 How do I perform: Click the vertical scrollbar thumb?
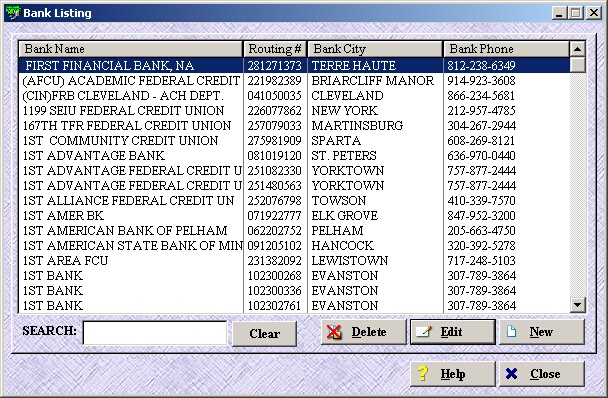click(x=577, y=65)
